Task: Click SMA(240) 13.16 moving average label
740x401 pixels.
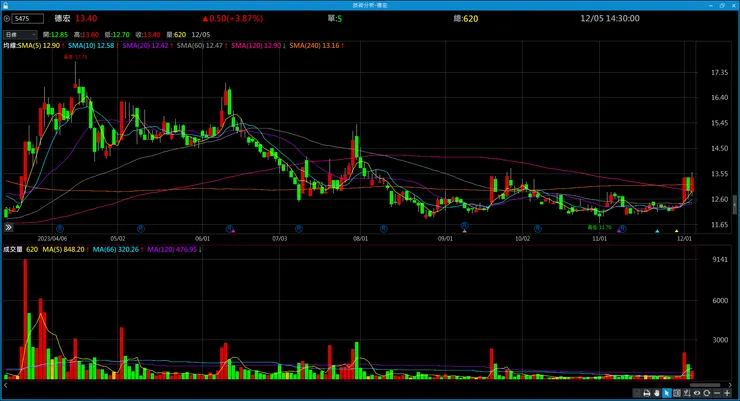Action: click(314, 45)
